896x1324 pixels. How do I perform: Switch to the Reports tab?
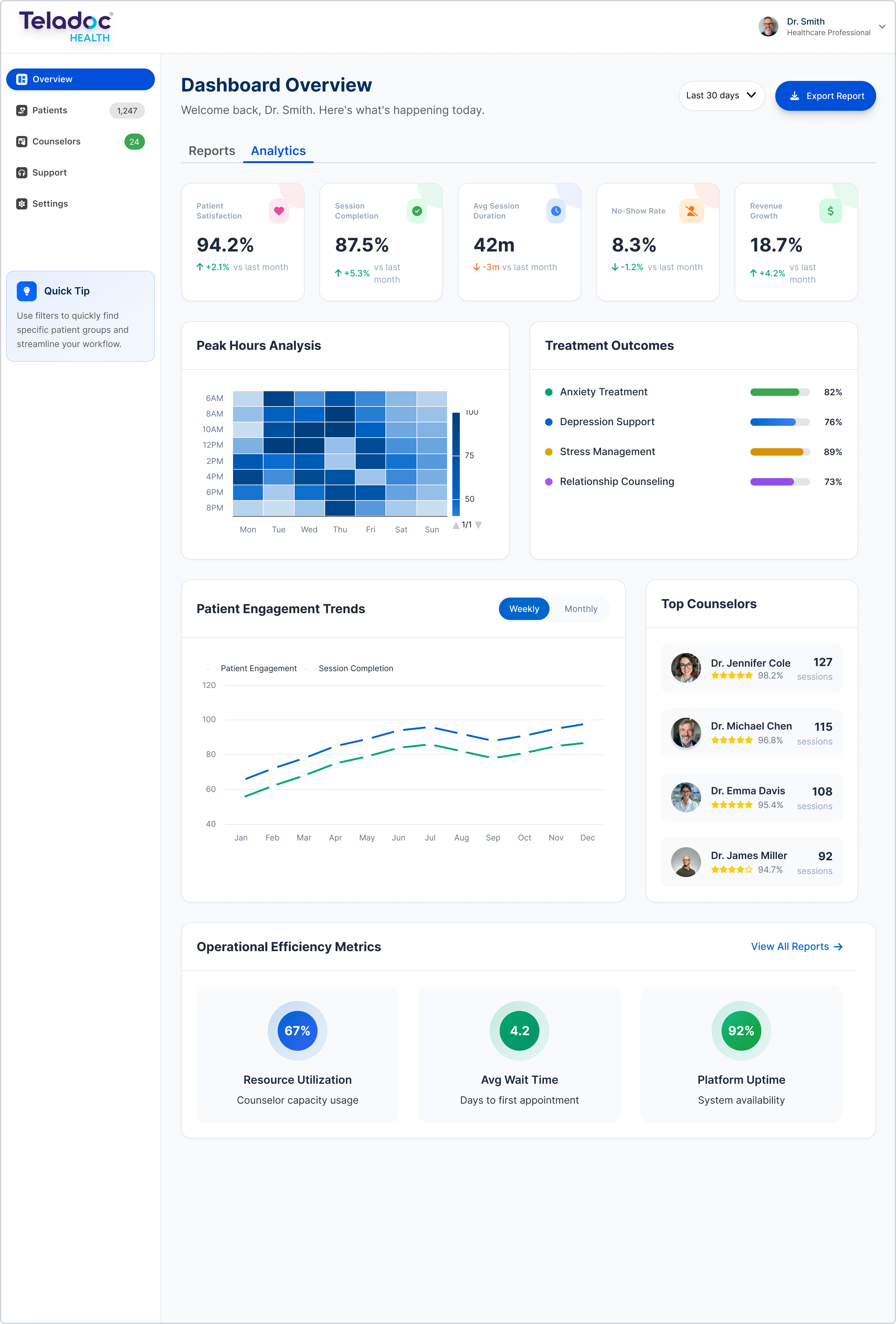(x=211, y=150)
